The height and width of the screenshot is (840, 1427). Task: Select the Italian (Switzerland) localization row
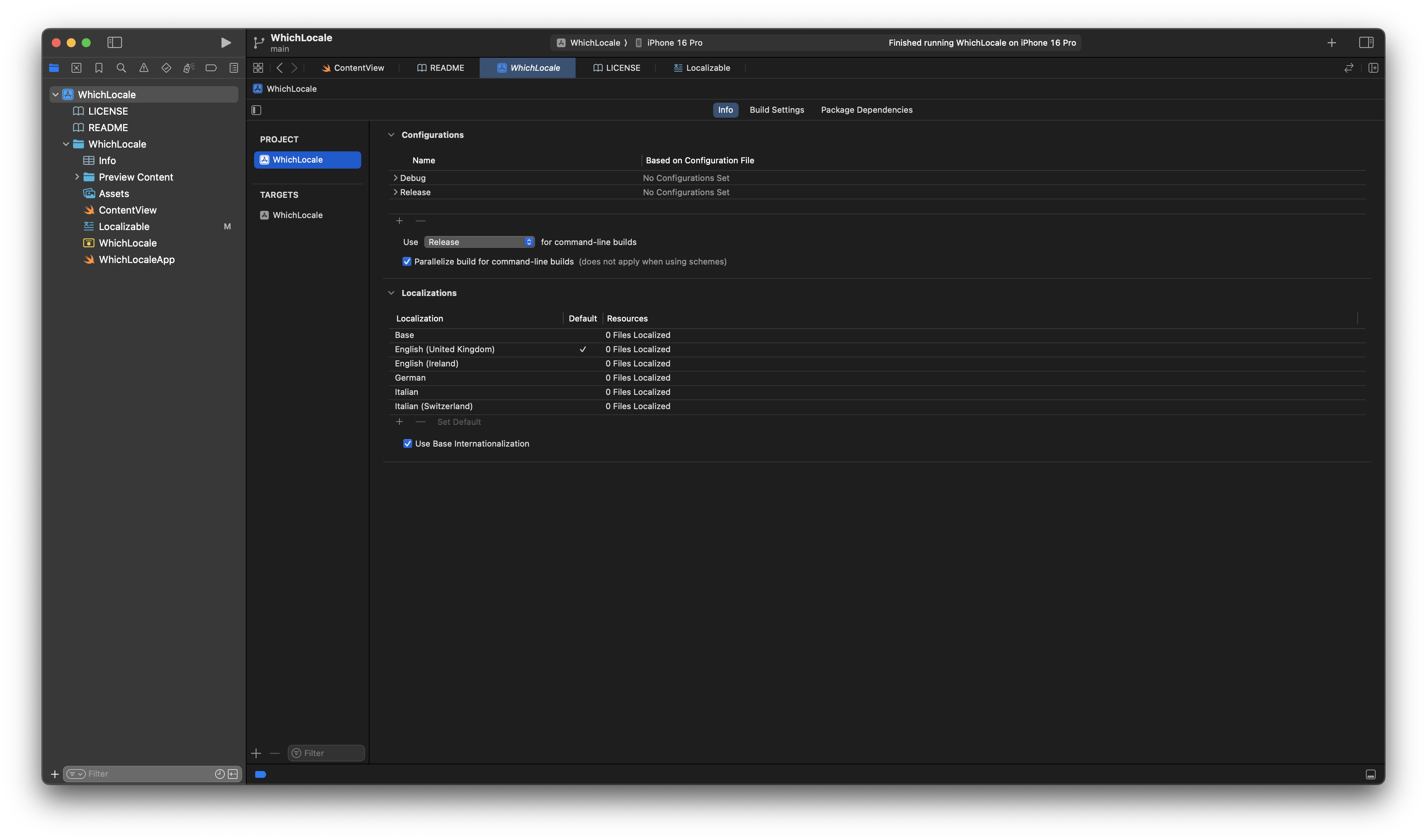(x=877, y=407)
